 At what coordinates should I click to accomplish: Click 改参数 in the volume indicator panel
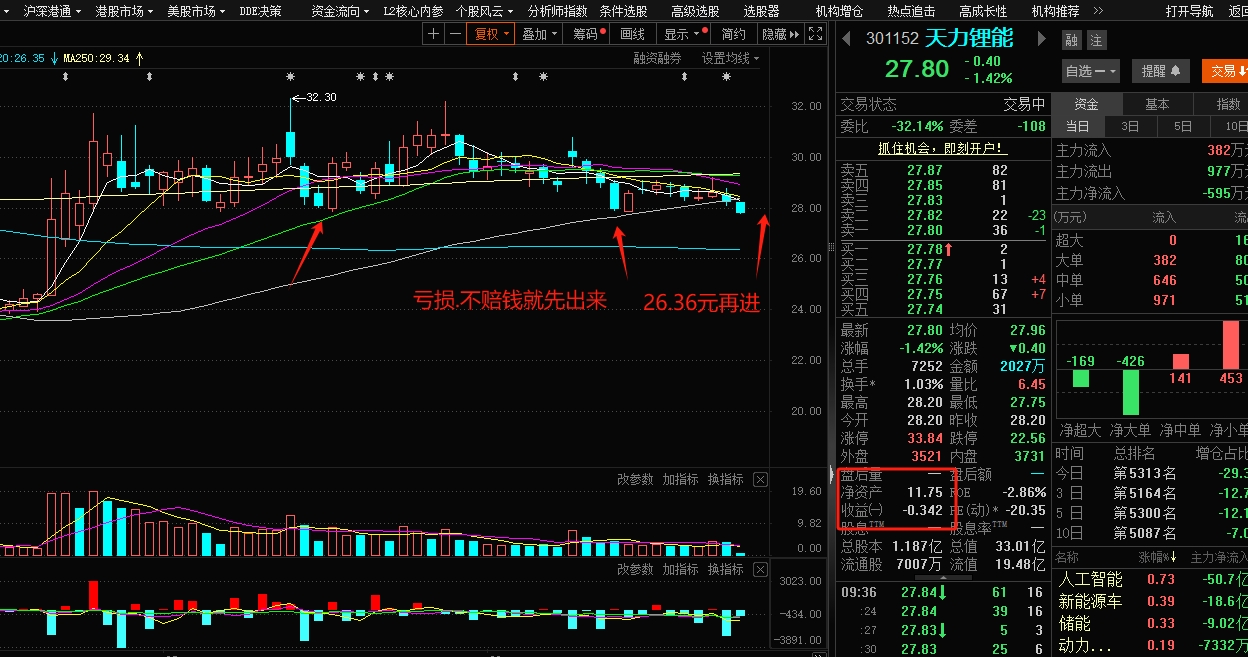[x=635, y=480]
